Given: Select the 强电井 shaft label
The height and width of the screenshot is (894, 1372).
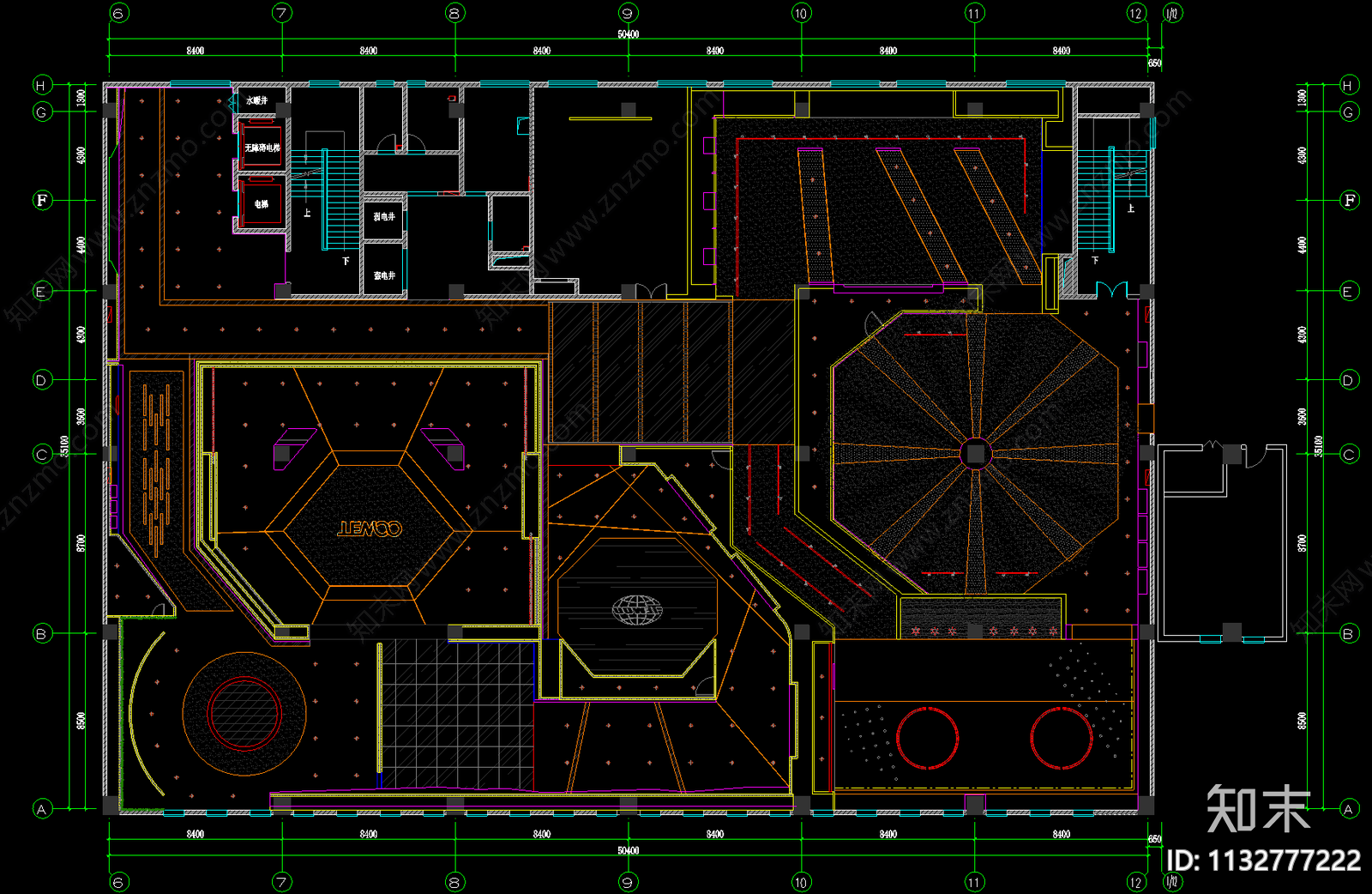Looking at the screenshot, I should (x=384, y=275).
